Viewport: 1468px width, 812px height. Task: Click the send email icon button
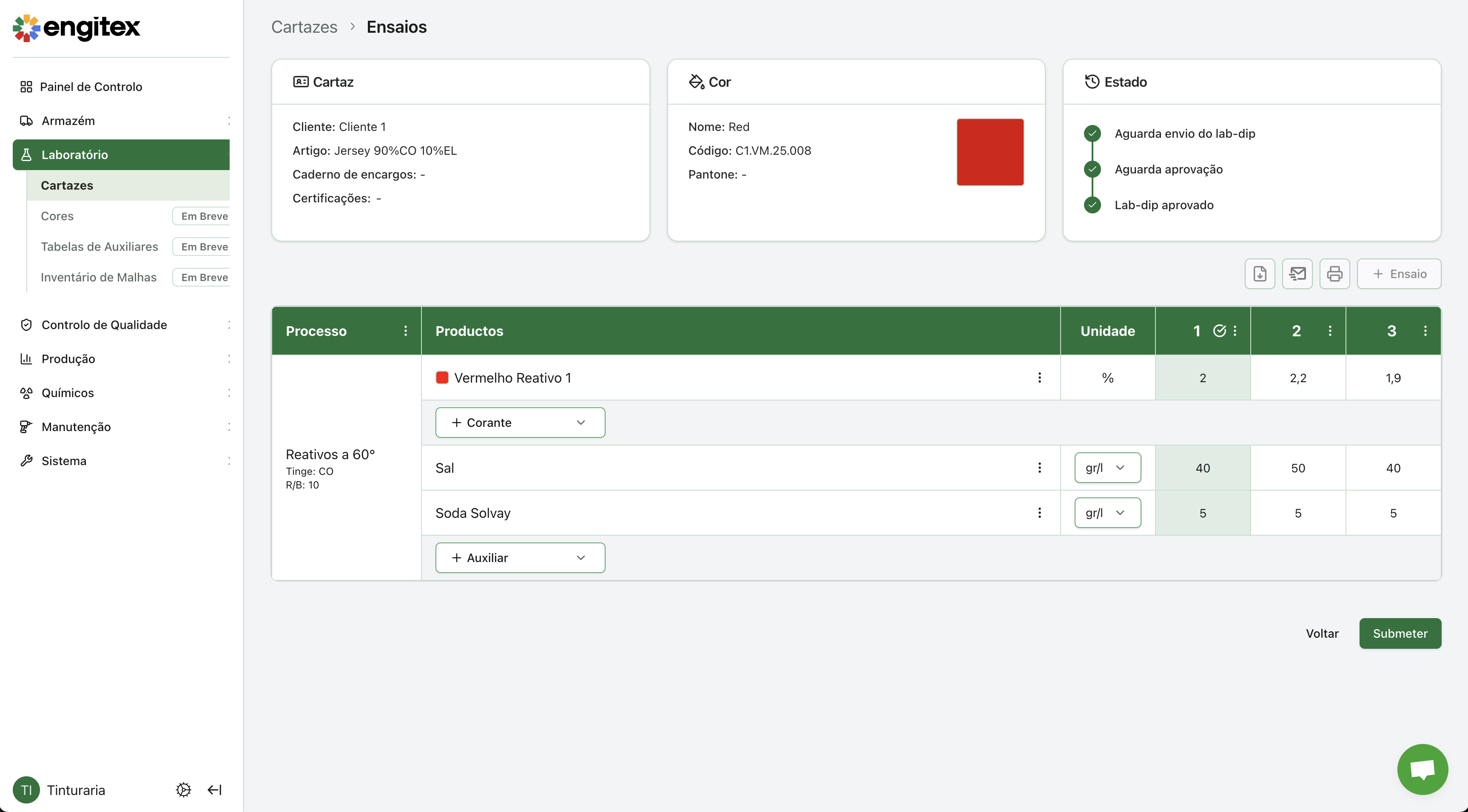tap(1297, 274)
